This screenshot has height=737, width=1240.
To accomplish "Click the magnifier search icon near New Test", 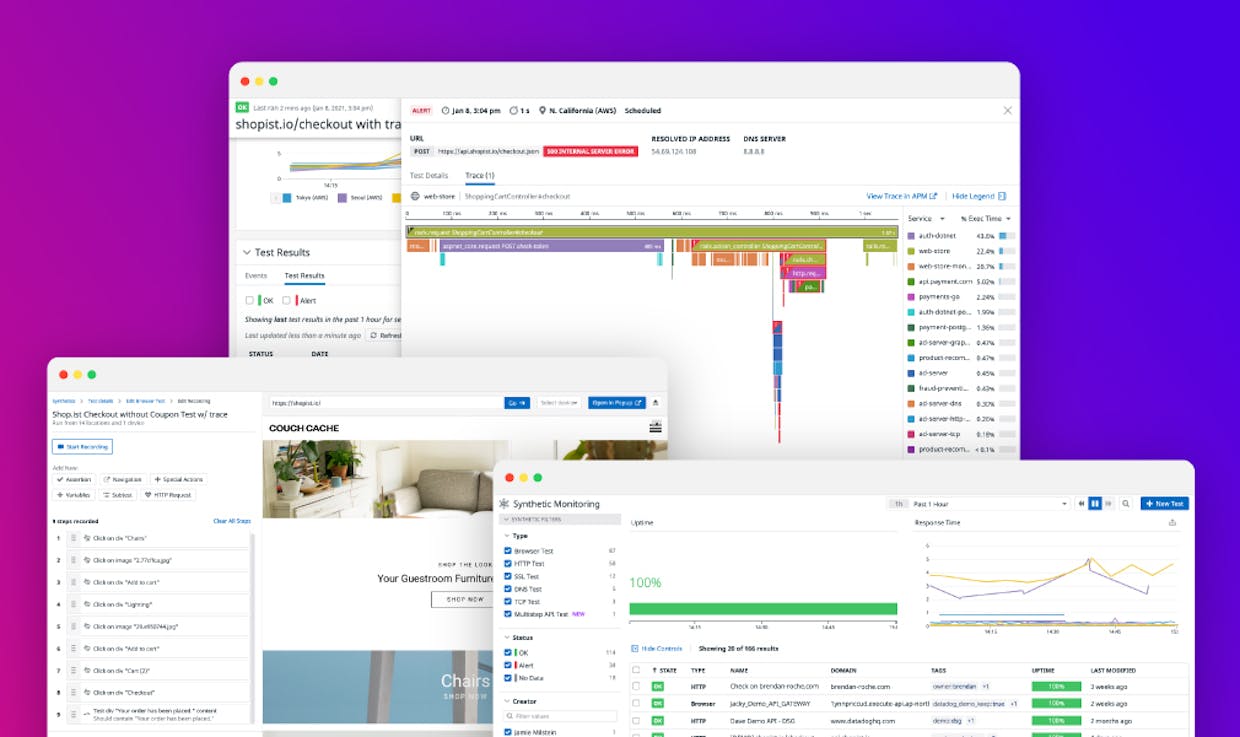I will [1126, 504].
